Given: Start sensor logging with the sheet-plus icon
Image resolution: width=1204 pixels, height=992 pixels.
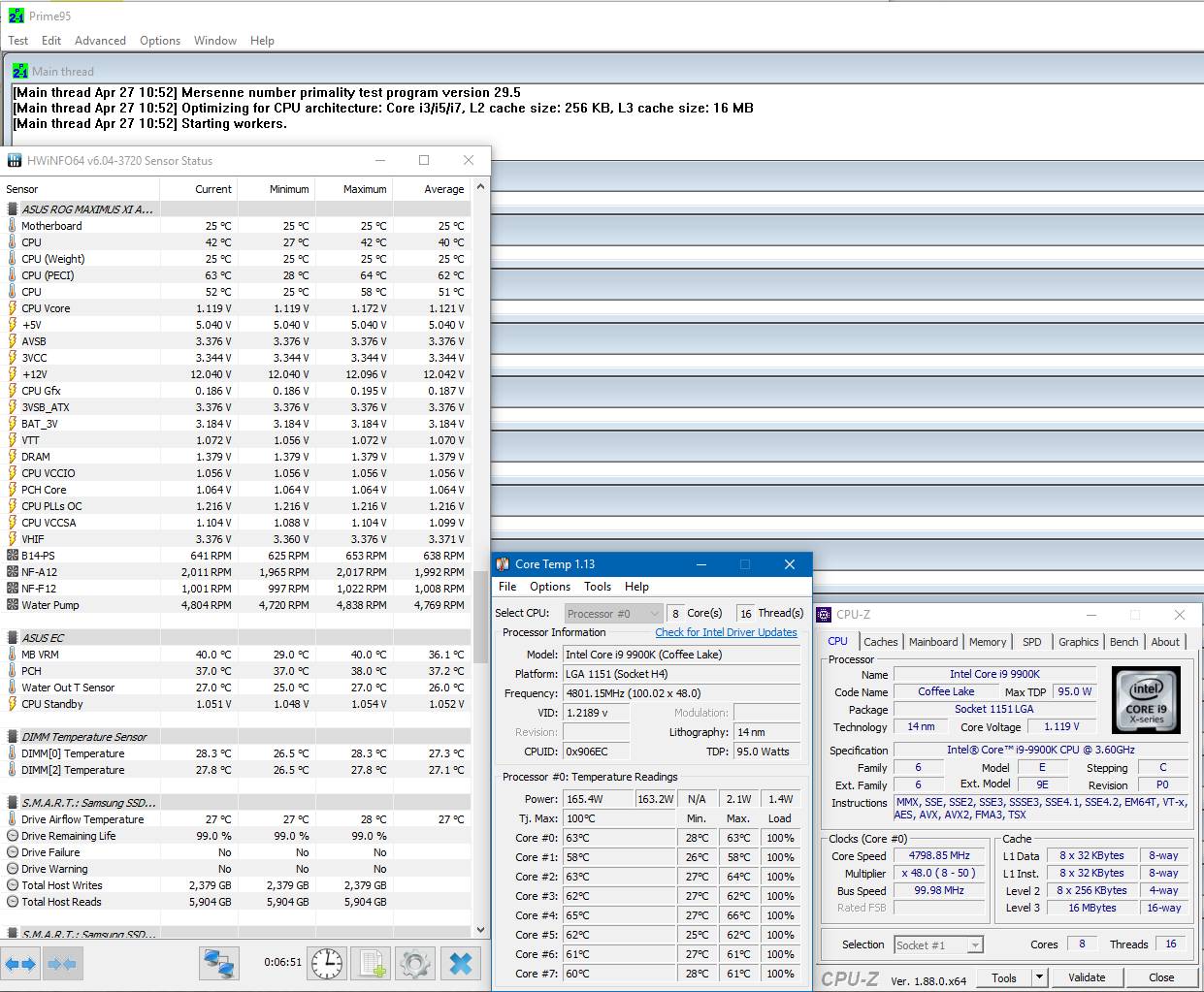Looking at the screenshot, I should [x=372, y=964].
